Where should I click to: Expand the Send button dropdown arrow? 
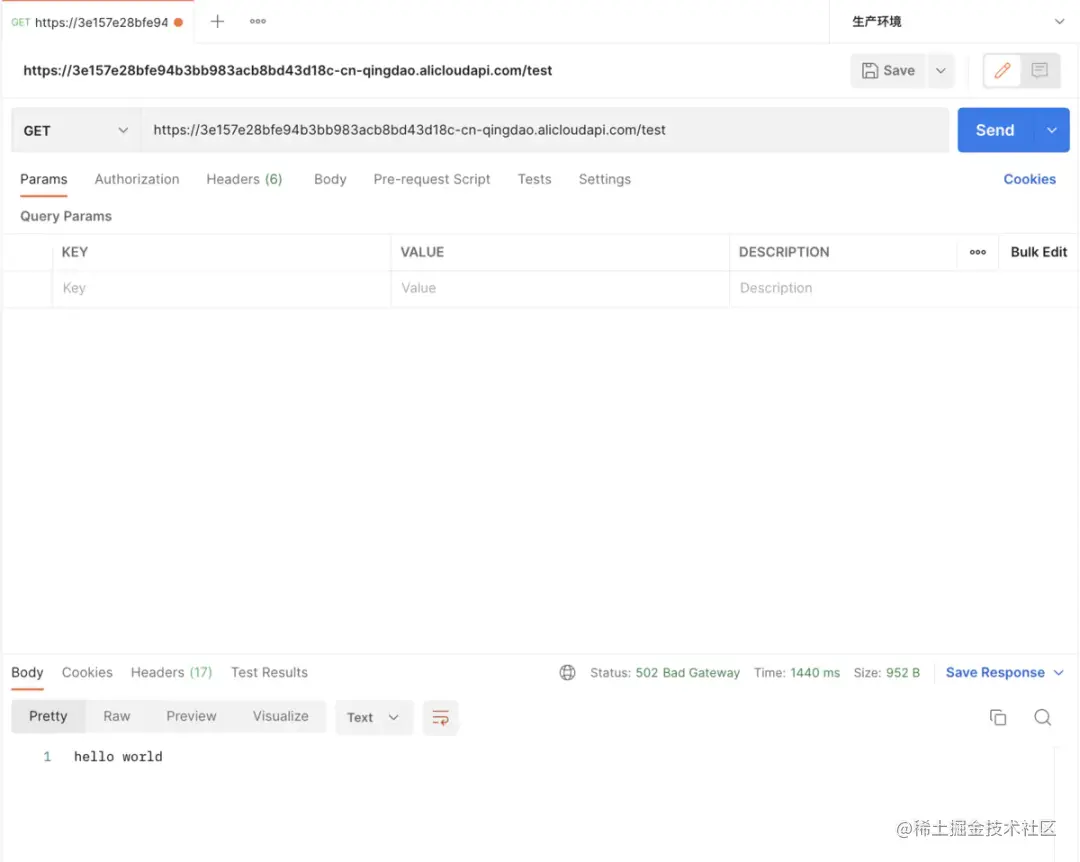tap(1051, 130)
